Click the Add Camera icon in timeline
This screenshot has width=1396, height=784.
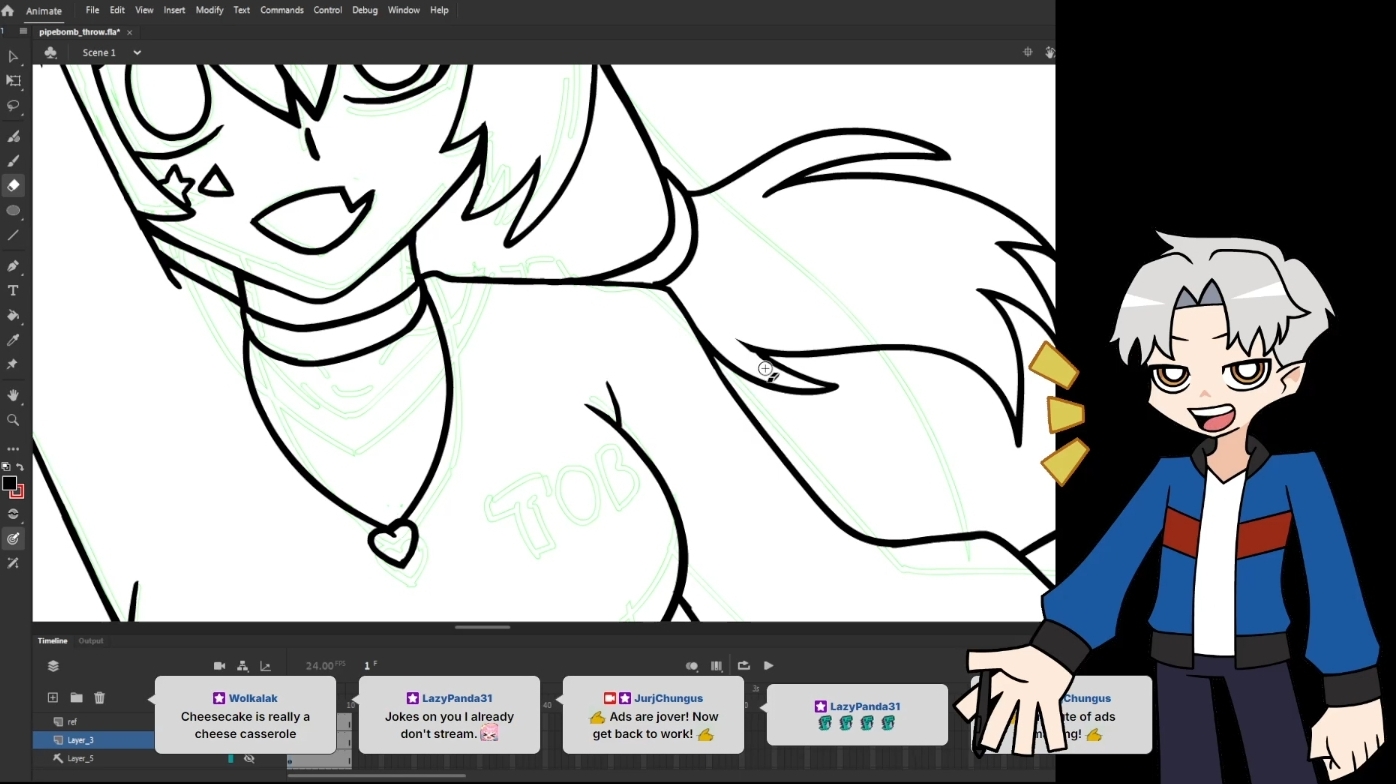220,666
